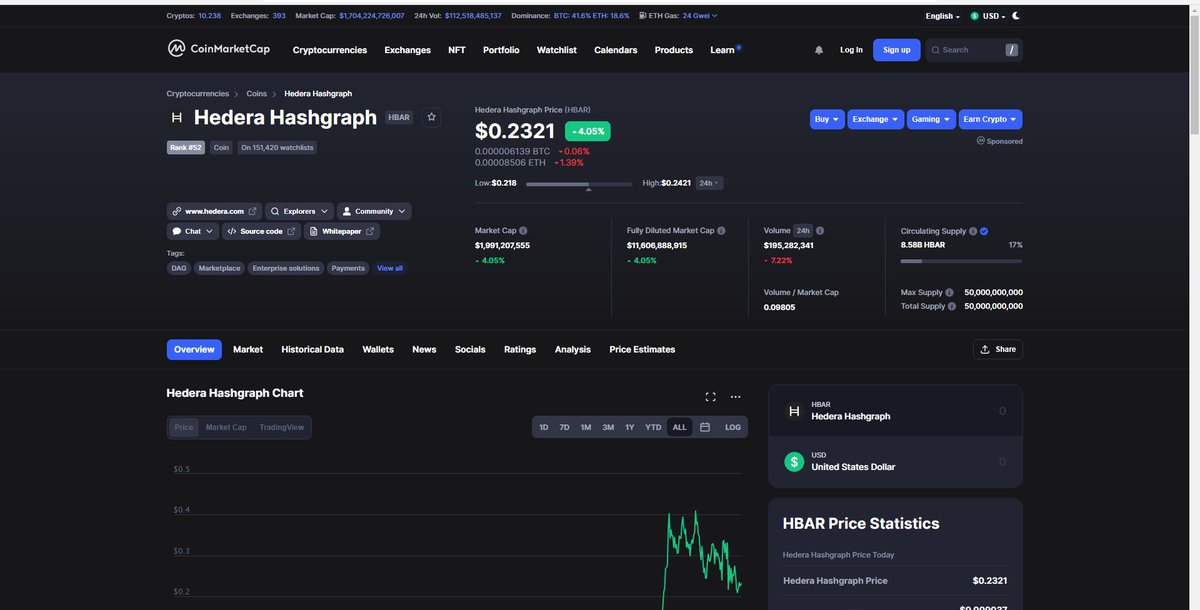Click Max Supply info icon
Screen dimensions: 1200x610
[950, 293]
